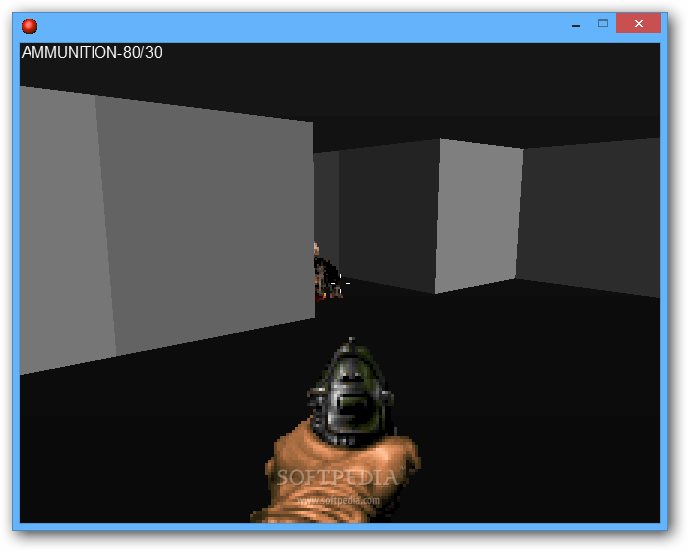This screenshot has width=688, height=551.
Task: Shoot the enemy sprite beside the wall
Action: click(x=327, y=273)
